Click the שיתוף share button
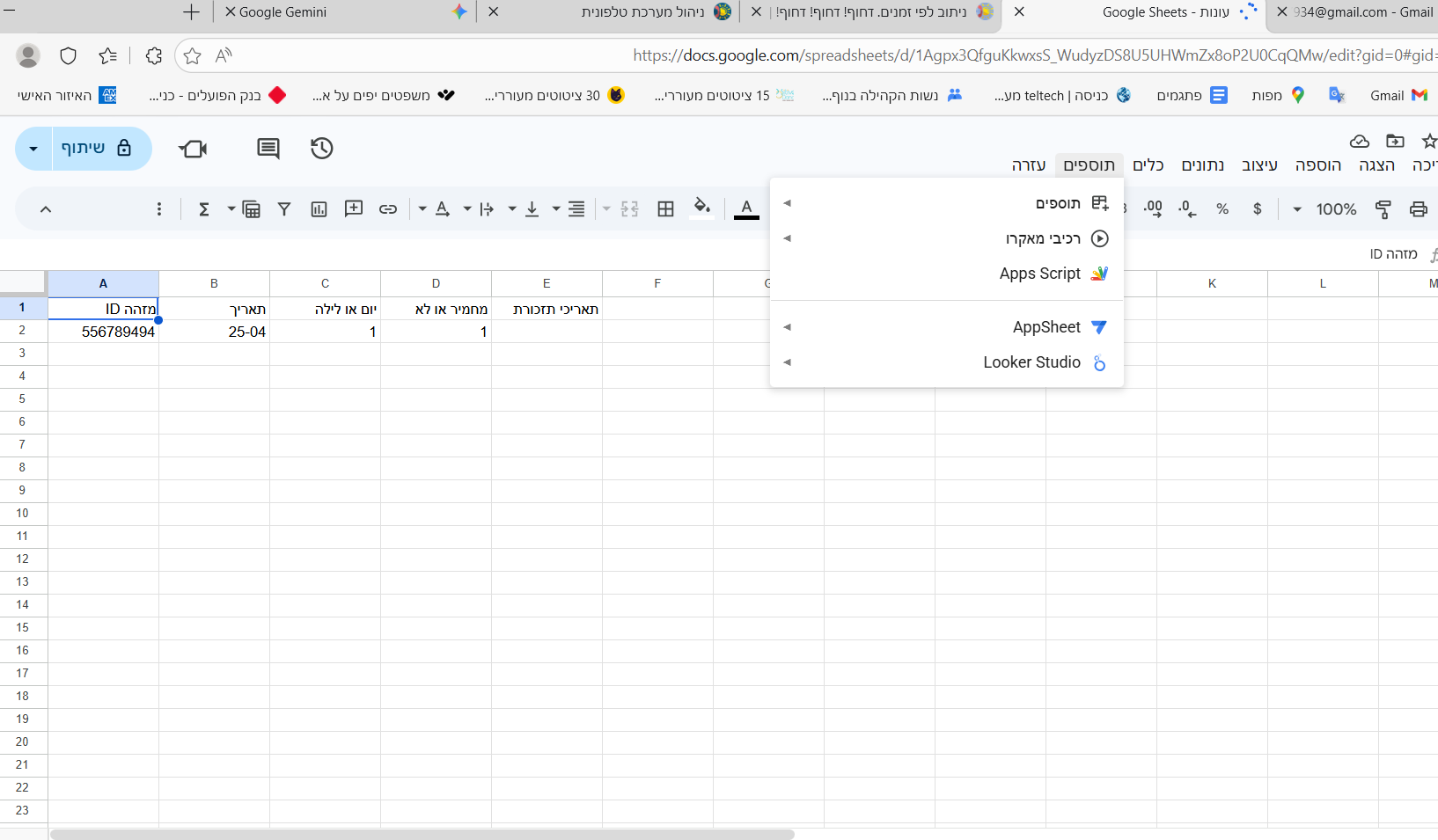 [x=96, y=149]
